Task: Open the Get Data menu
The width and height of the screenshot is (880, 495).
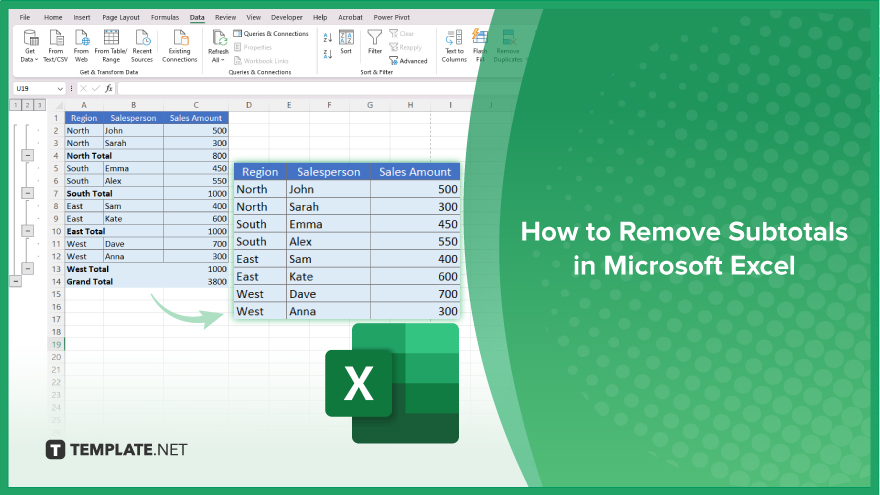Action: coord(30,45)
